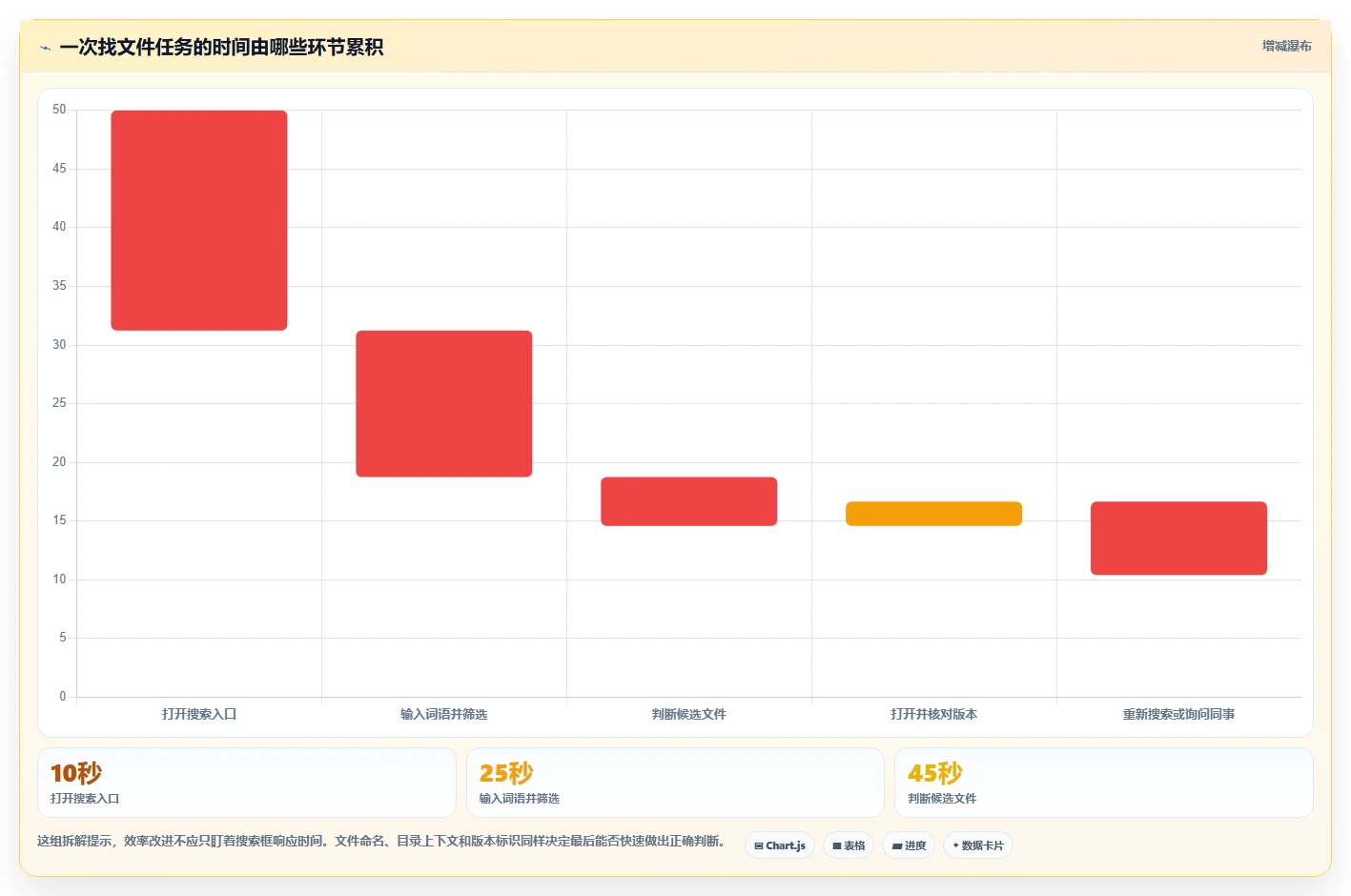
Task: Click the y-axis value 50
Action: 59,110
